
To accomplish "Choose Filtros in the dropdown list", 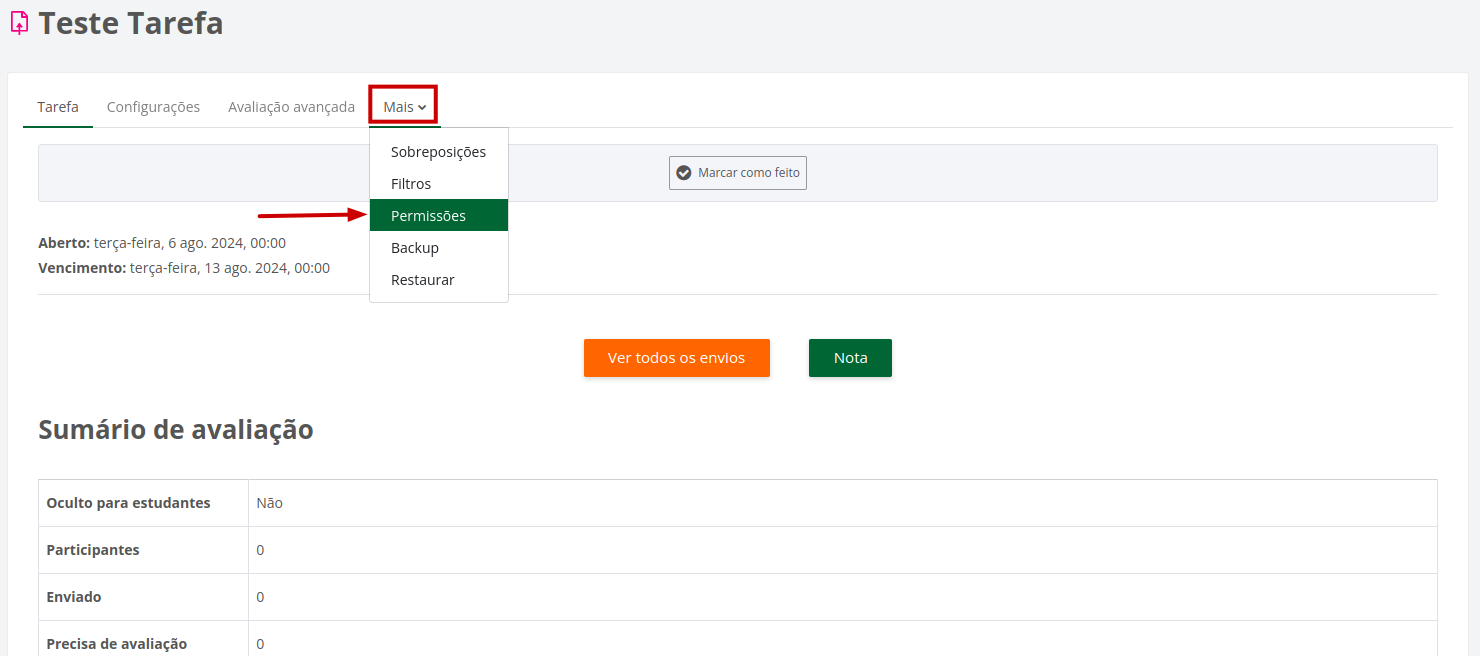I will [x=411, y=184].
